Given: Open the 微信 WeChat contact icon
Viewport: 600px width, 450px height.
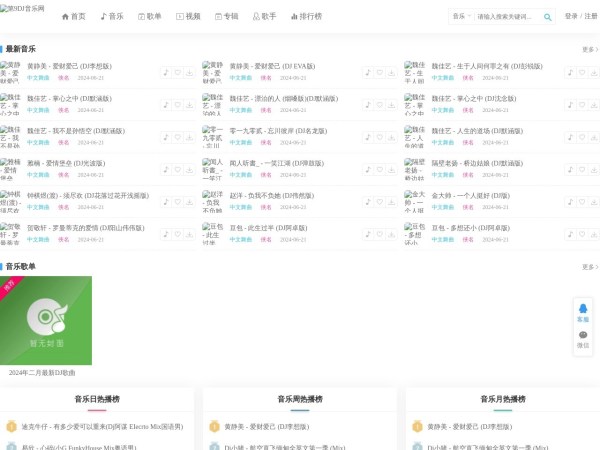Looking at the screenshot, I should tap(583, 339).
